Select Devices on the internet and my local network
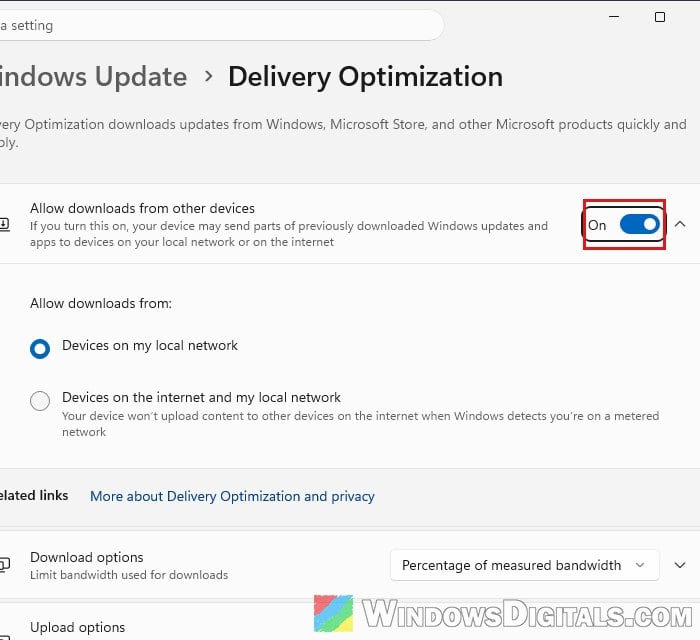The width and height of the screenshot is (700, 640). tap(40, 400)
